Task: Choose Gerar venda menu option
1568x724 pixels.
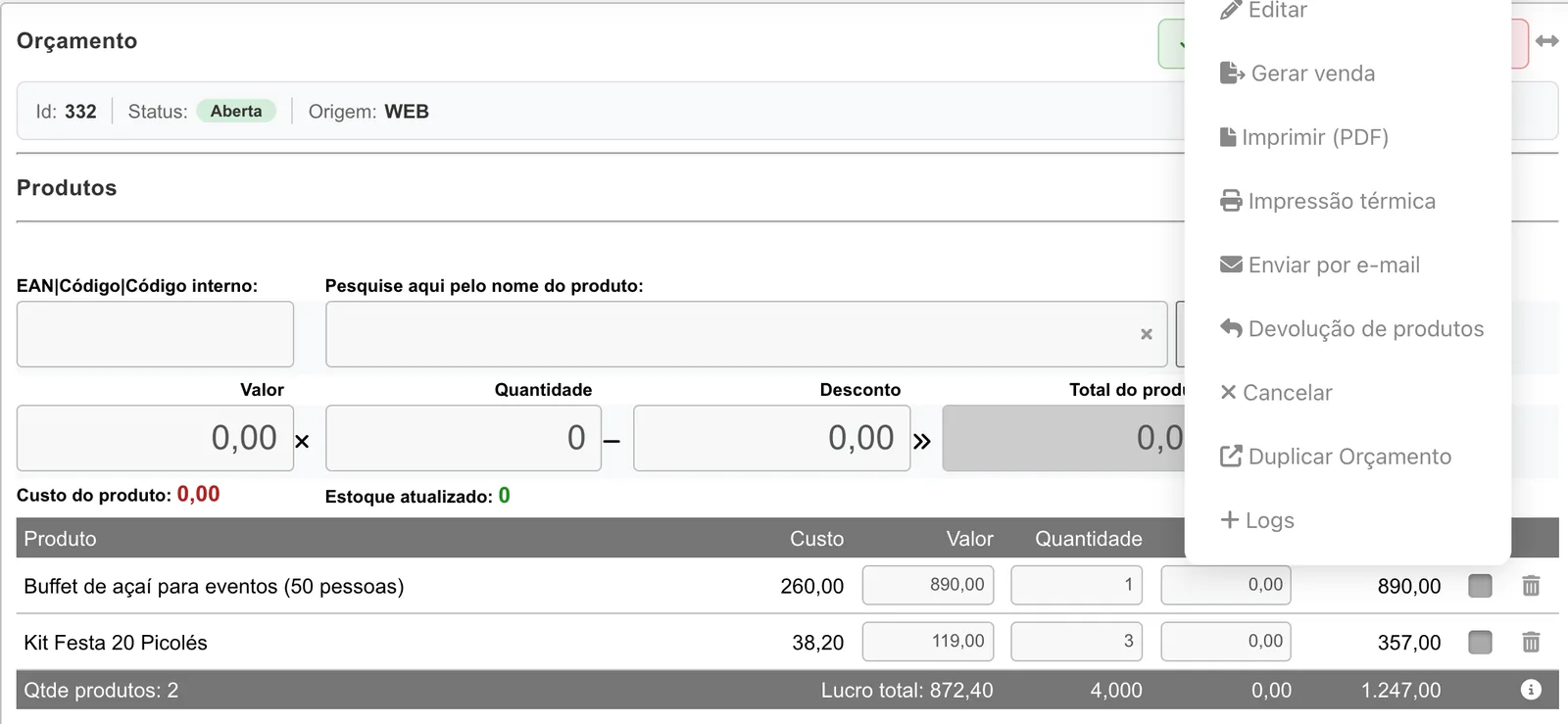Action: coord(1297,73)
